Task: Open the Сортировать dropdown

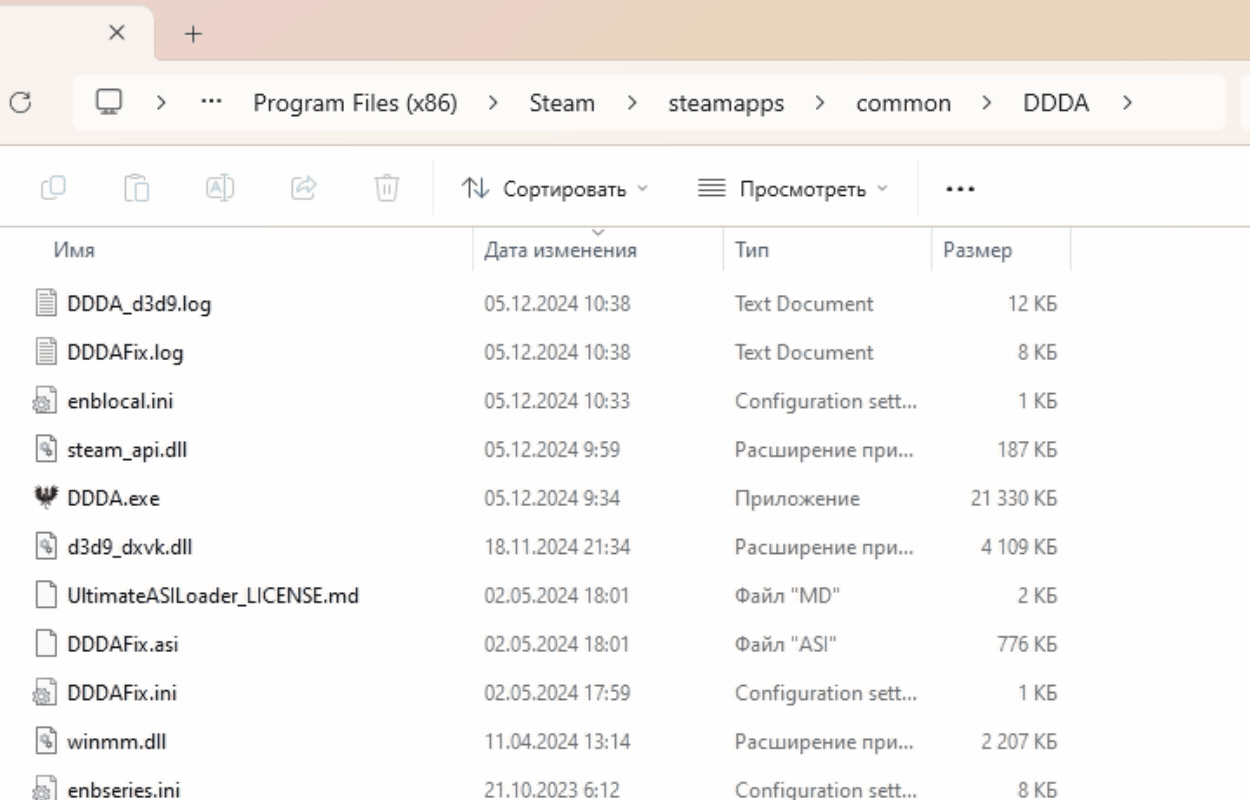Action: coord(555,188)
